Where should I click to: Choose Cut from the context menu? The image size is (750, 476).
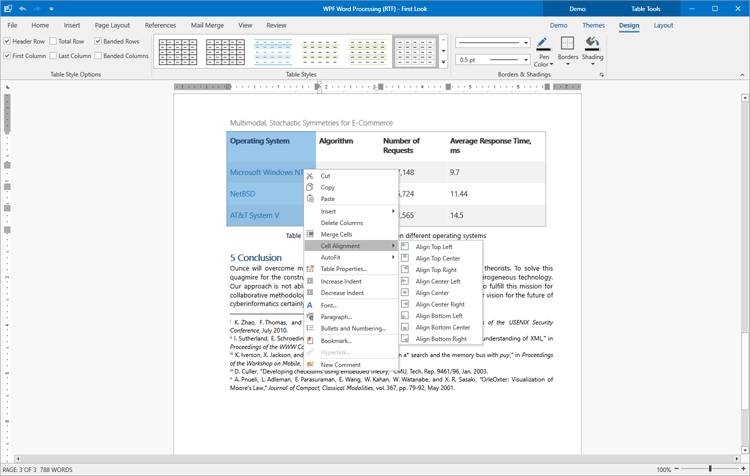[x=326, y=176]
